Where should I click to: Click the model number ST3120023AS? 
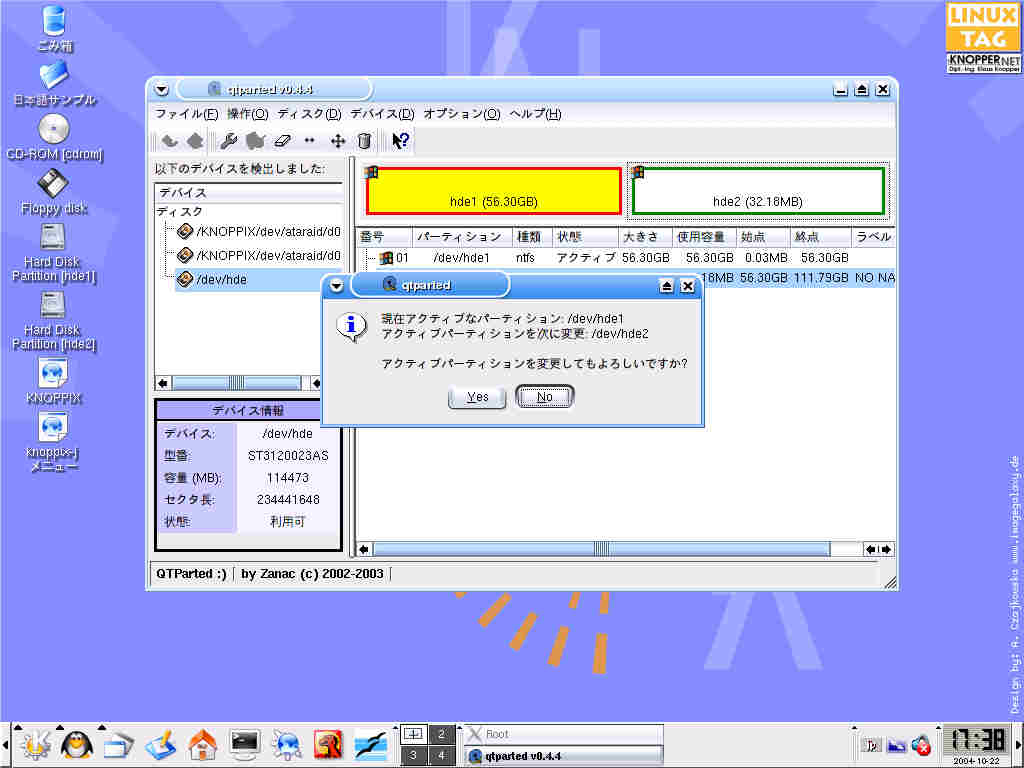pyautogui.click(x=288, y=456)
